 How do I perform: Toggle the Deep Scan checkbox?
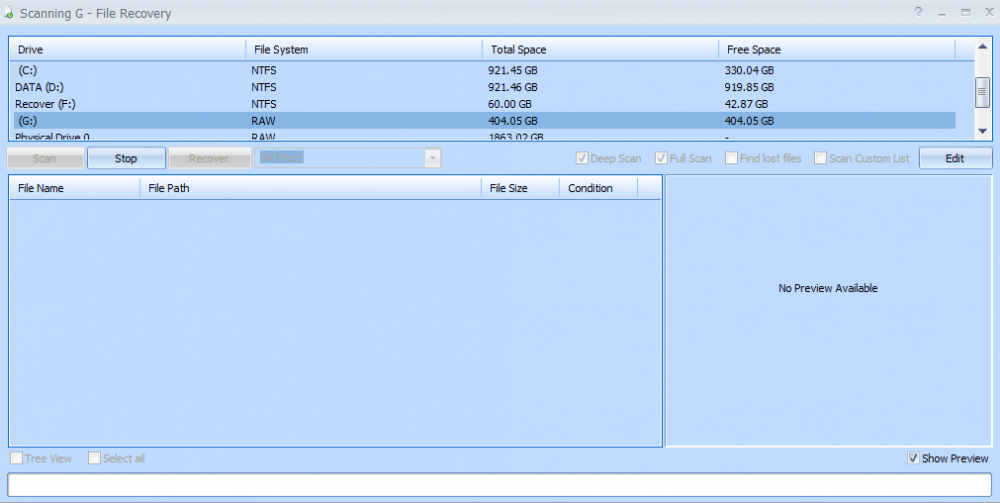point(582,158)
